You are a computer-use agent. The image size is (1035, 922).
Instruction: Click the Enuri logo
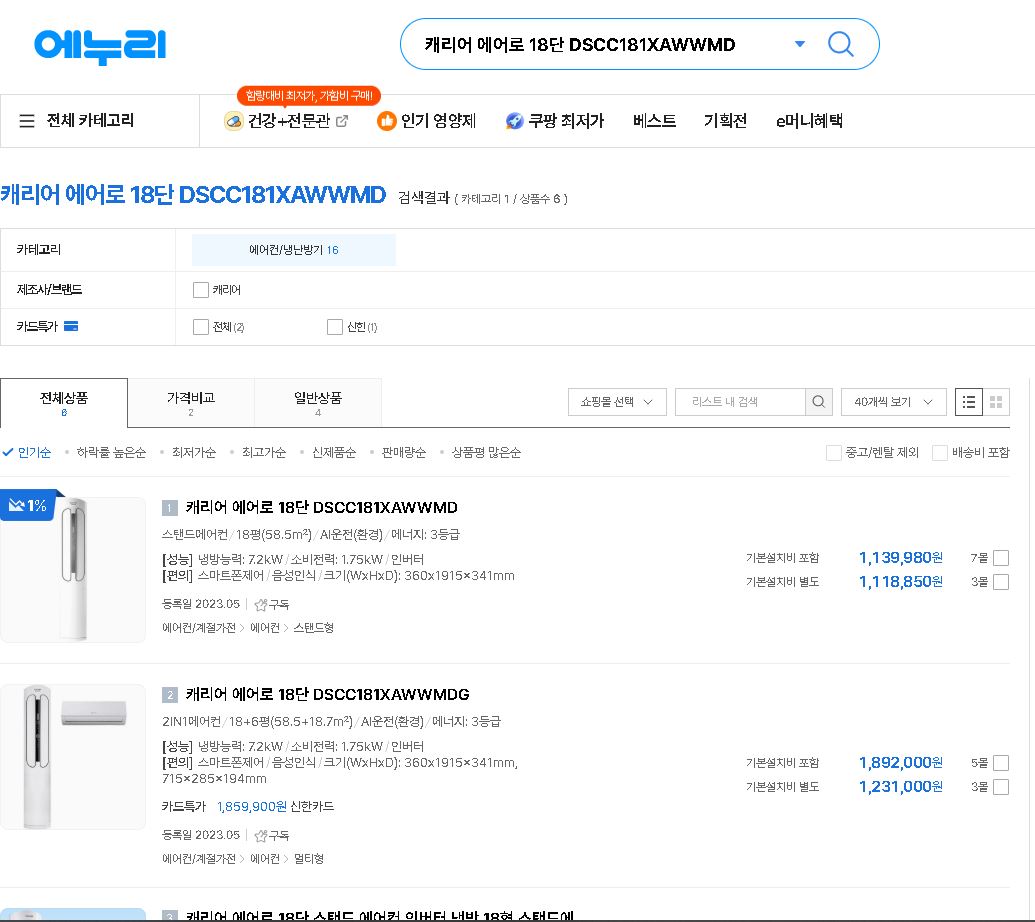pos(100,46)
